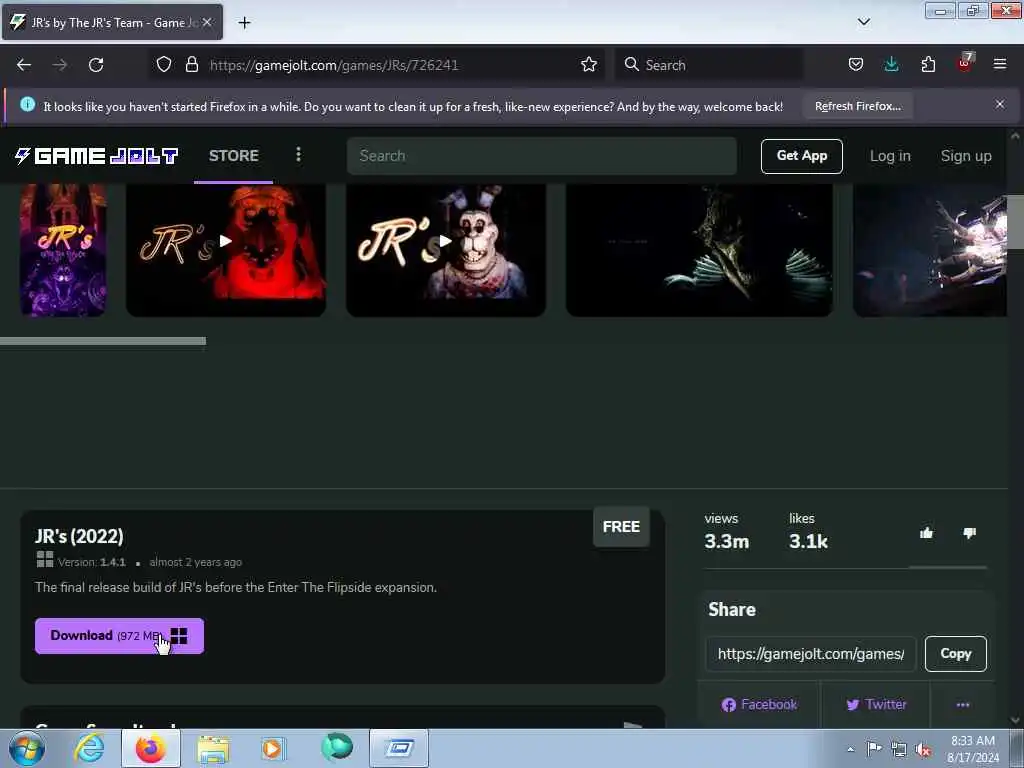Open Windows Start menu orb
This screenshot has width=1024, height=768.
pos(27,748)
